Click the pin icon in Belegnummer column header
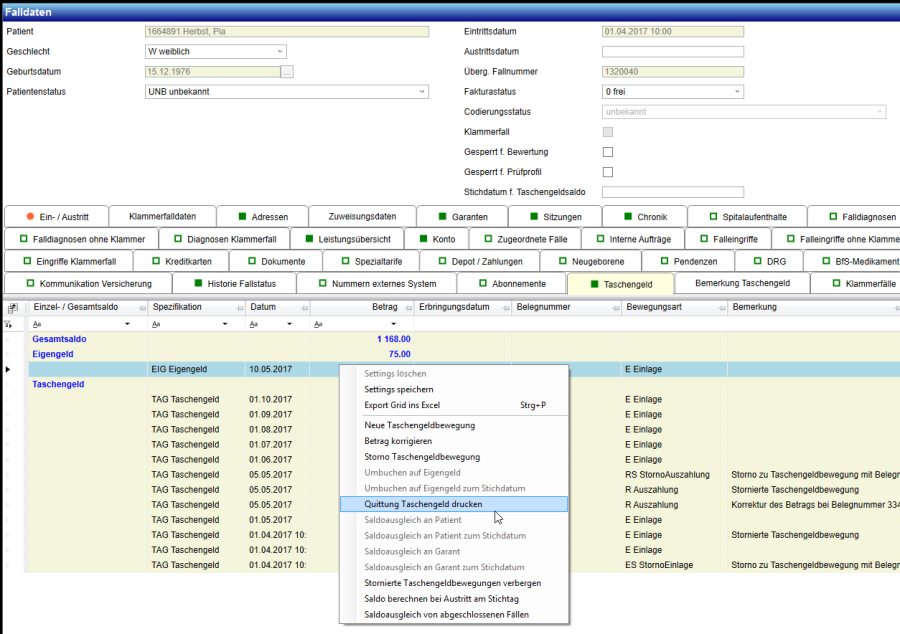This screenshot has width=900, height=634. pyautogui.click(x=614, y=308)
